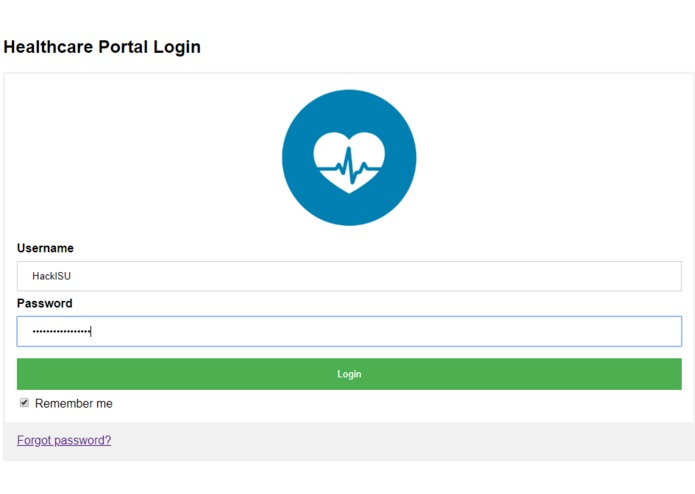Click the Username label

click(45, 248)
